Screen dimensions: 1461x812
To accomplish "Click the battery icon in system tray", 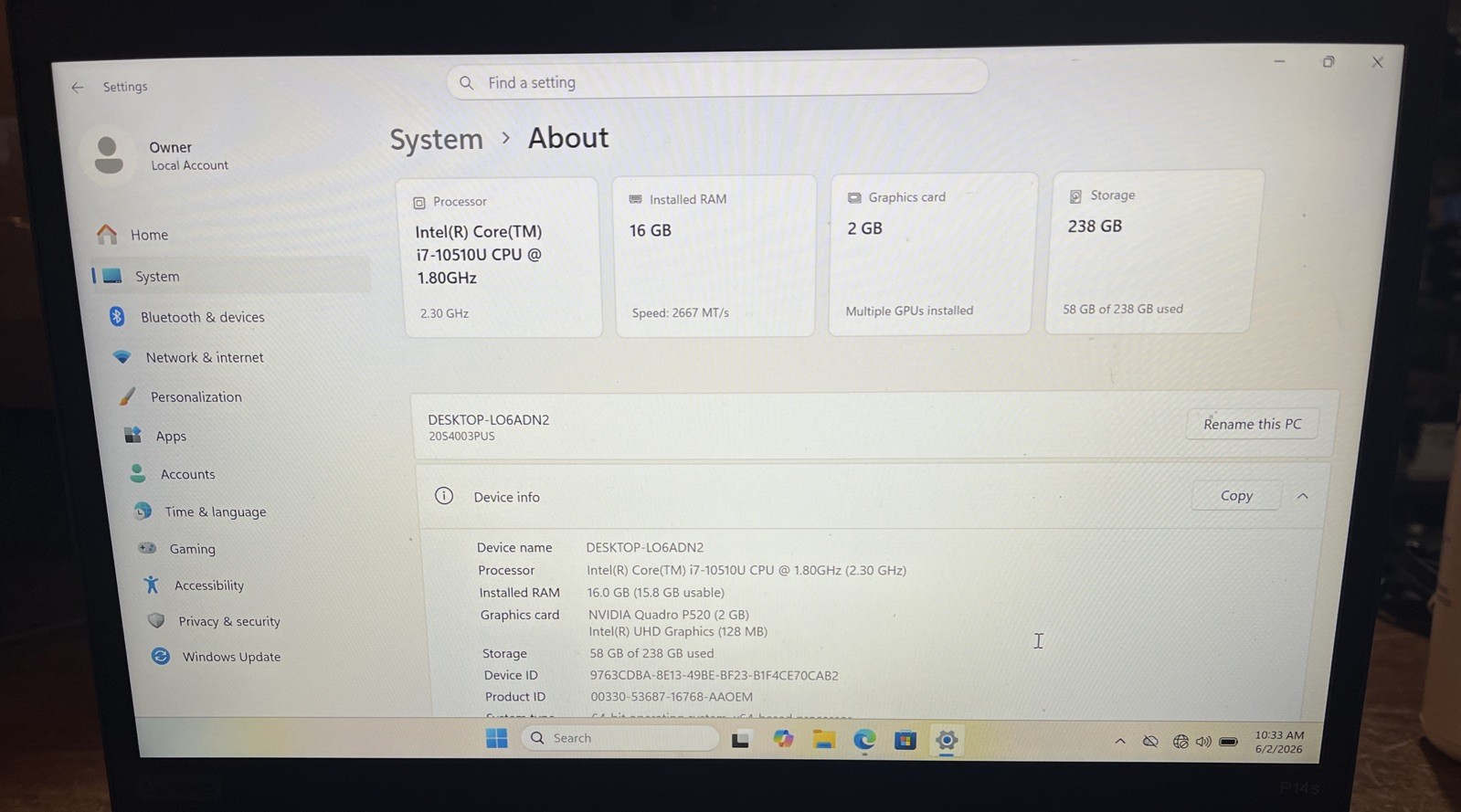I will [x=1229, y=742].
